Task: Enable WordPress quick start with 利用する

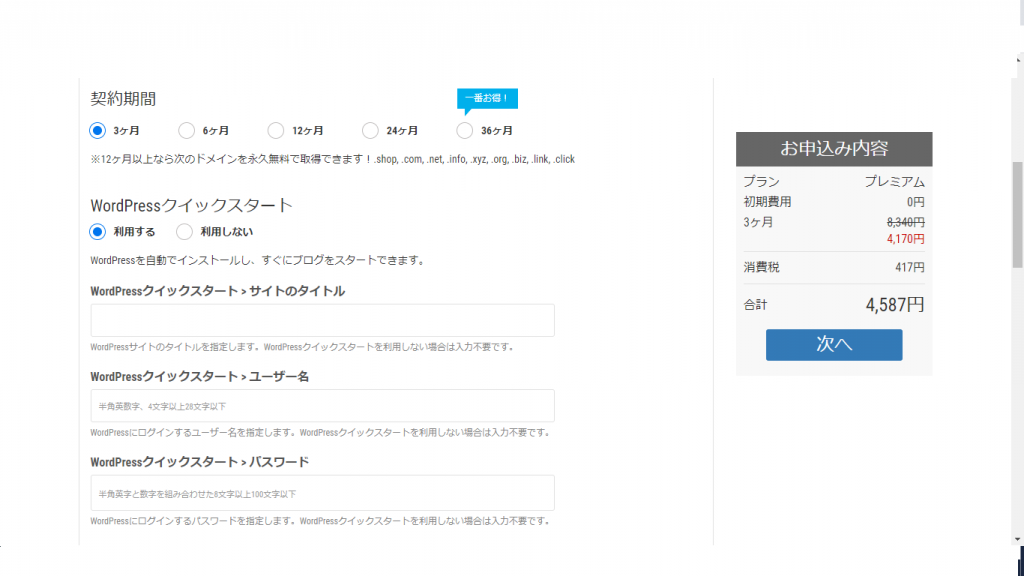Action: click(97, 232)
